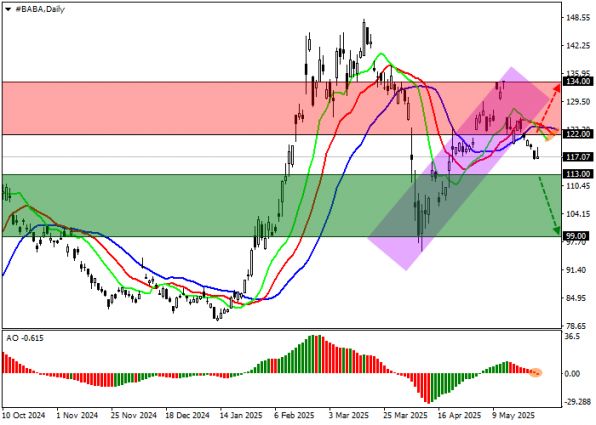Open the #BABA,Daily chart dropdown arrow
The height and width of the screenshot is (425, 596).
click(8, 10)
